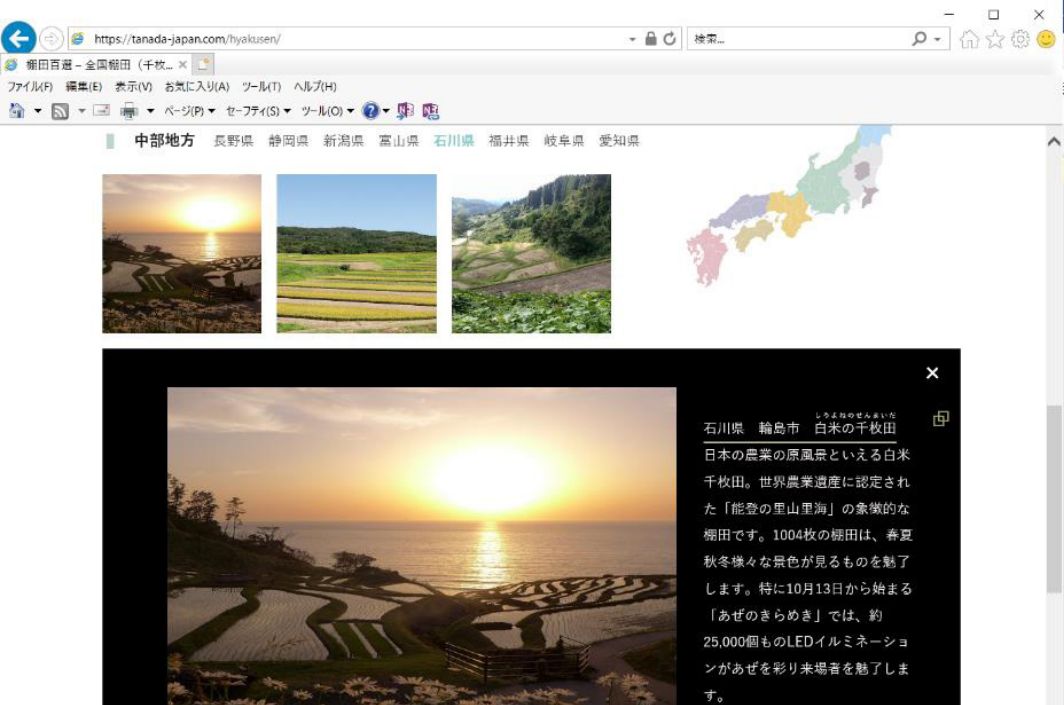The height and width of the screenshot is (705, 1064).
Task: Click the vertical scrollbar thumb
Action: (1054, 499)
